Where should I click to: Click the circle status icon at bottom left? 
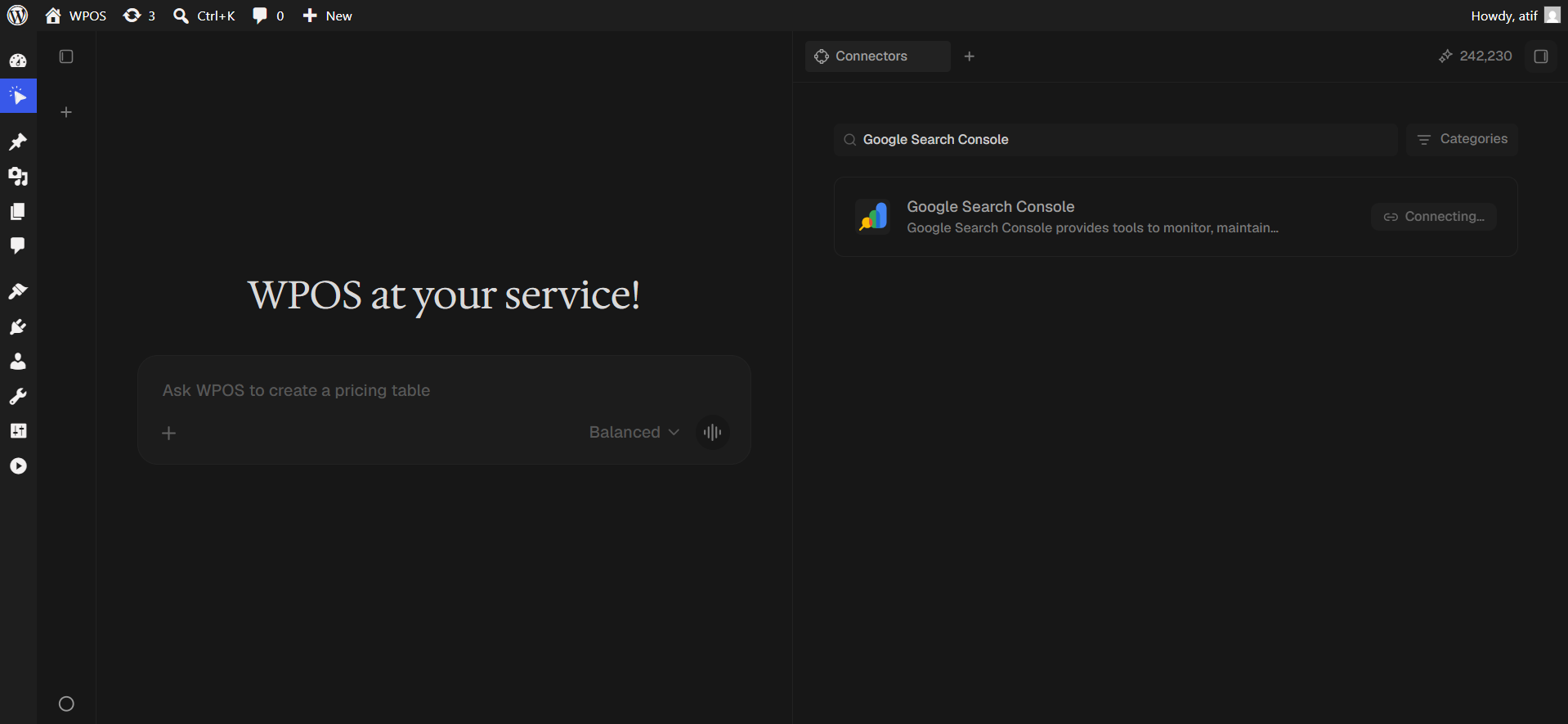click(66, 704)
